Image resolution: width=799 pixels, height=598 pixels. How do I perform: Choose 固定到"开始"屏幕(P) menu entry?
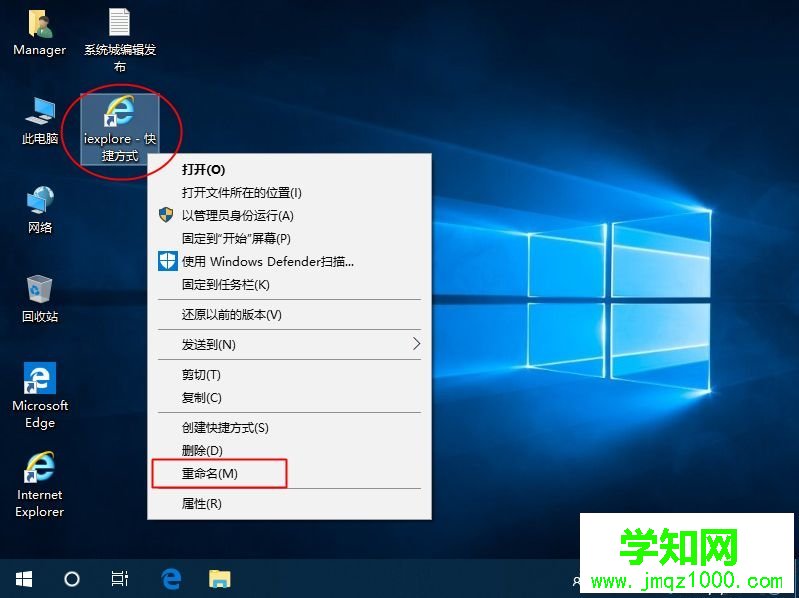pos(289,238)
